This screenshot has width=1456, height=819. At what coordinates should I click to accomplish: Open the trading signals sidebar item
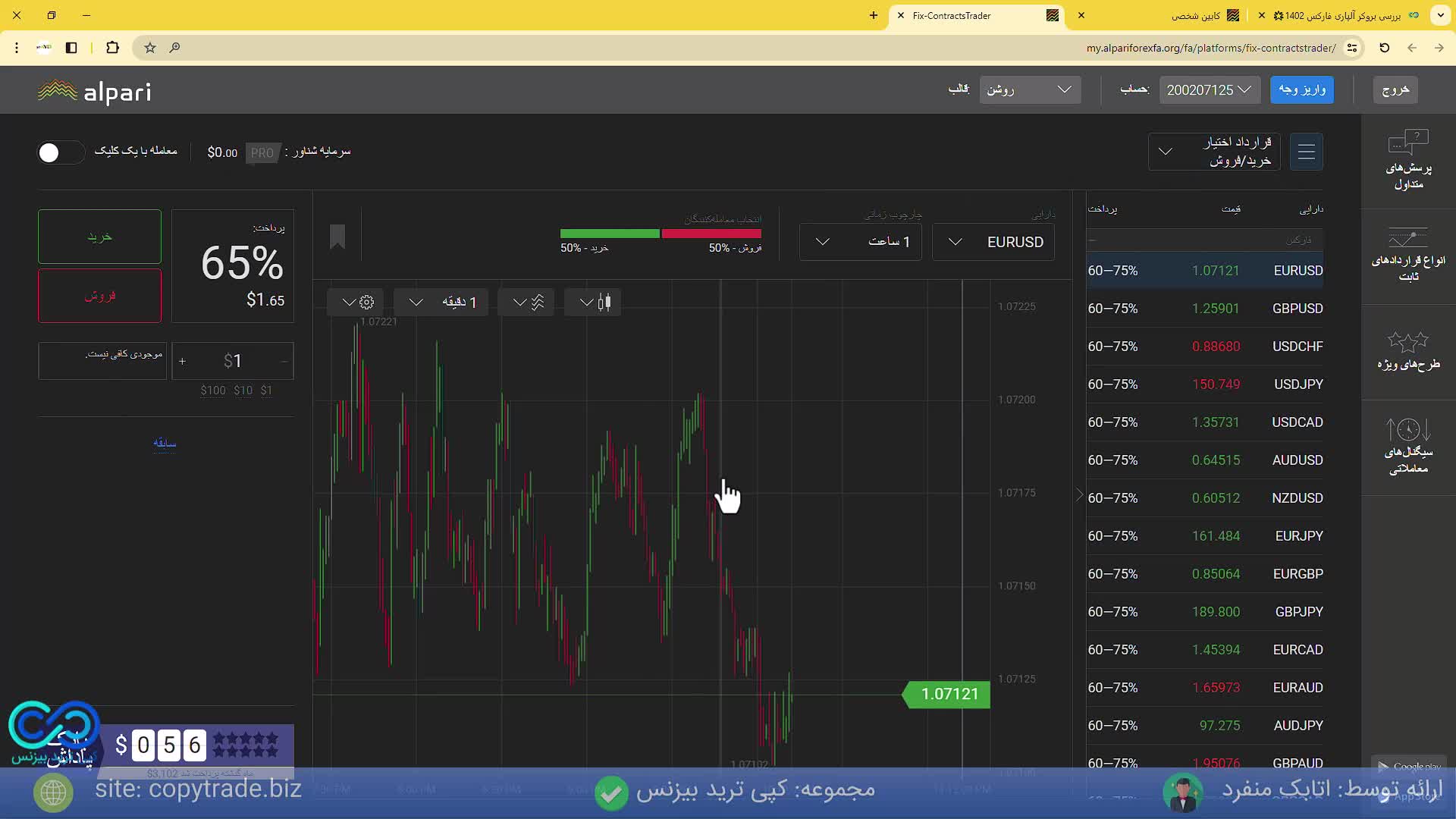tap(1408, 447)
